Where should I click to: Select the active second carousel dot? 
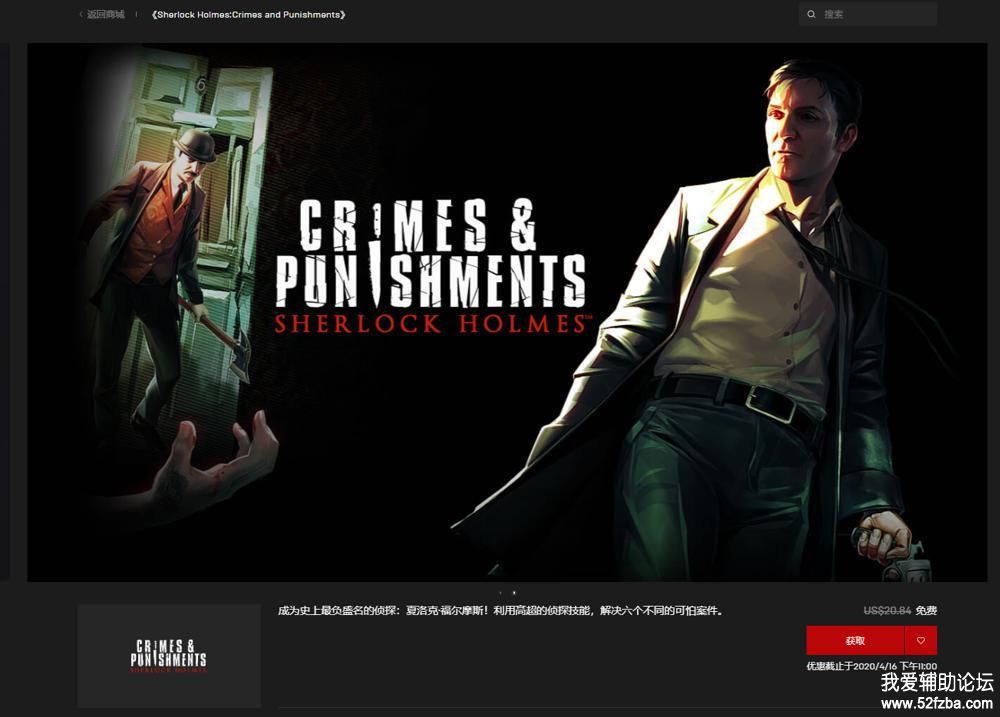tap(514, 593)
